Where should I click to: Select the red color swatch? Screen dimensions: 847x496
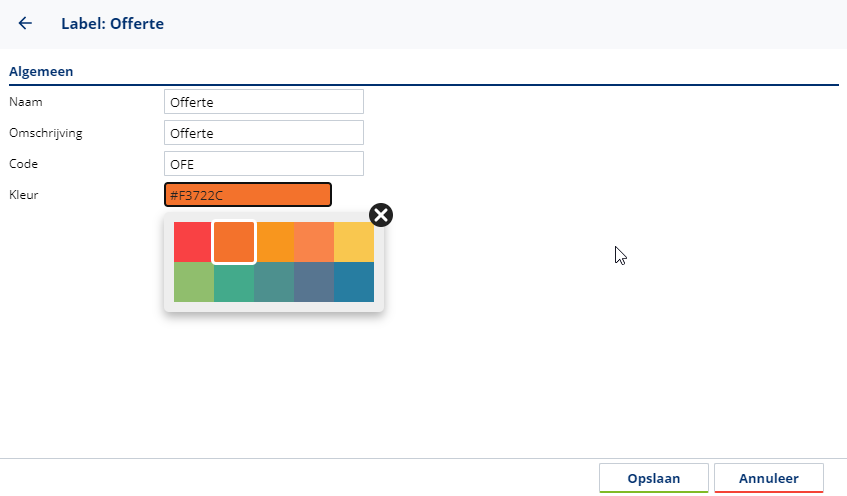(x=192, y=242)
